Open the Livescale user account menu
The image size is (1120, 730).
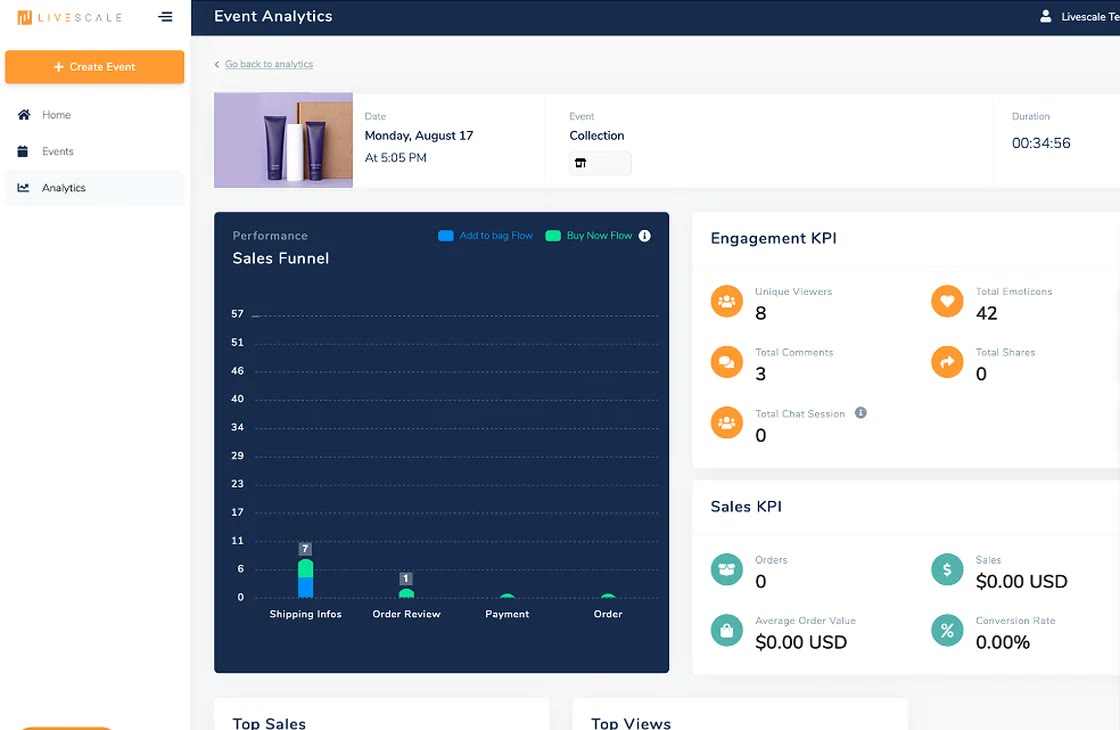1079,16
